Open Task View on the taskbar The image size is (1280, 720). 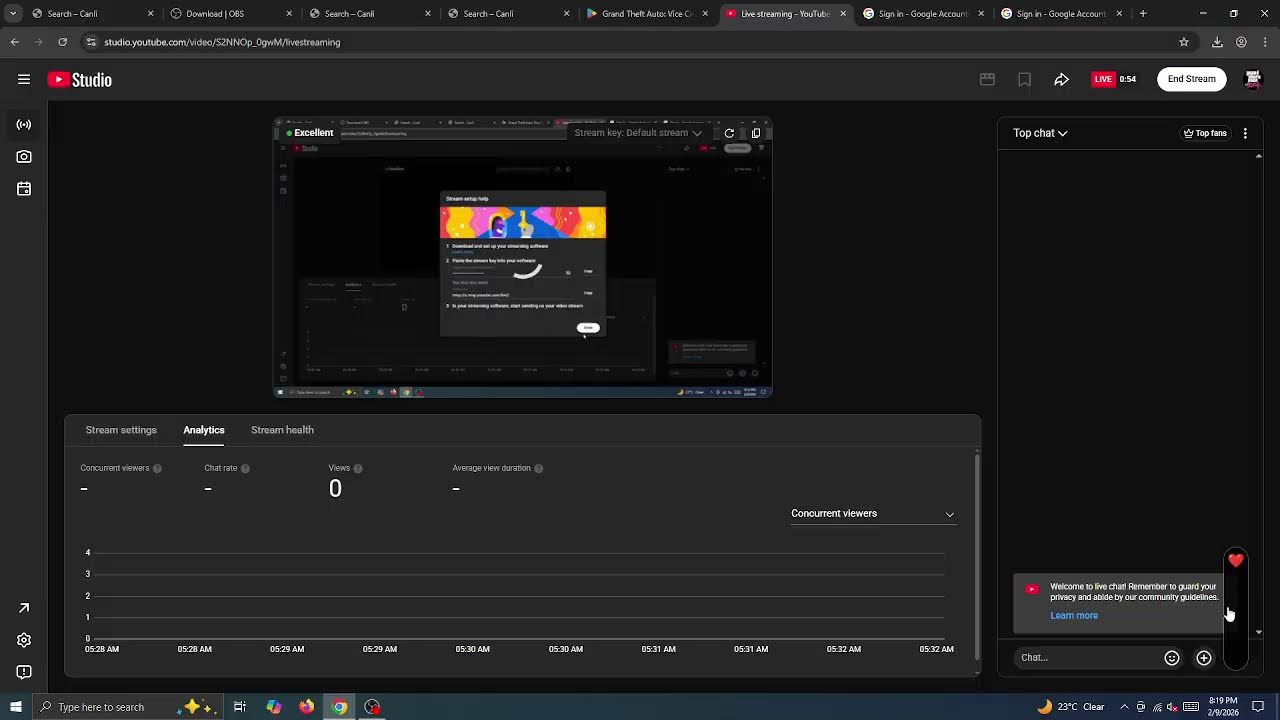[x=240, y=707]
